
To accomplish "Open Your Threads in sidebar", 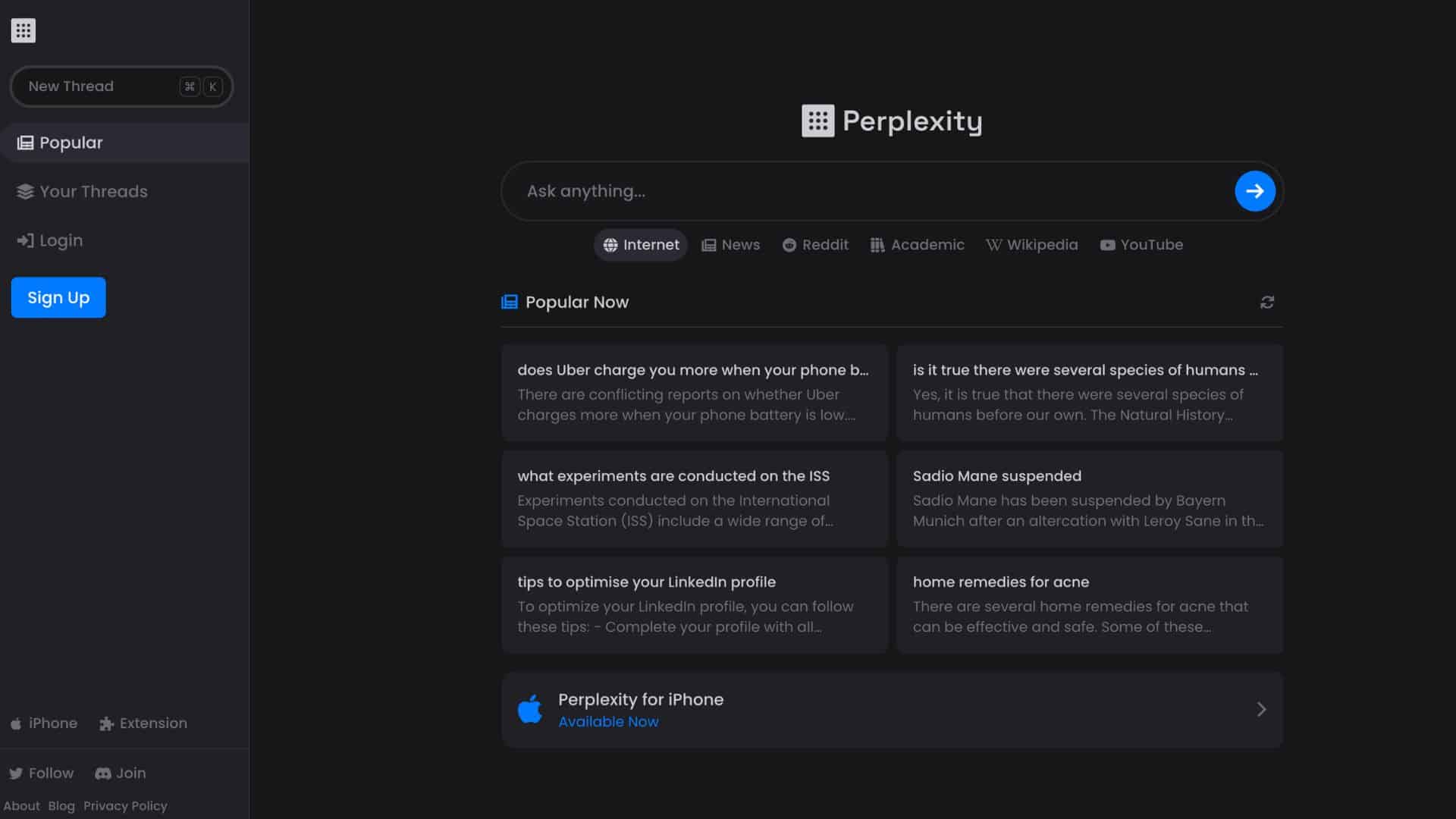I will [82, 192].
